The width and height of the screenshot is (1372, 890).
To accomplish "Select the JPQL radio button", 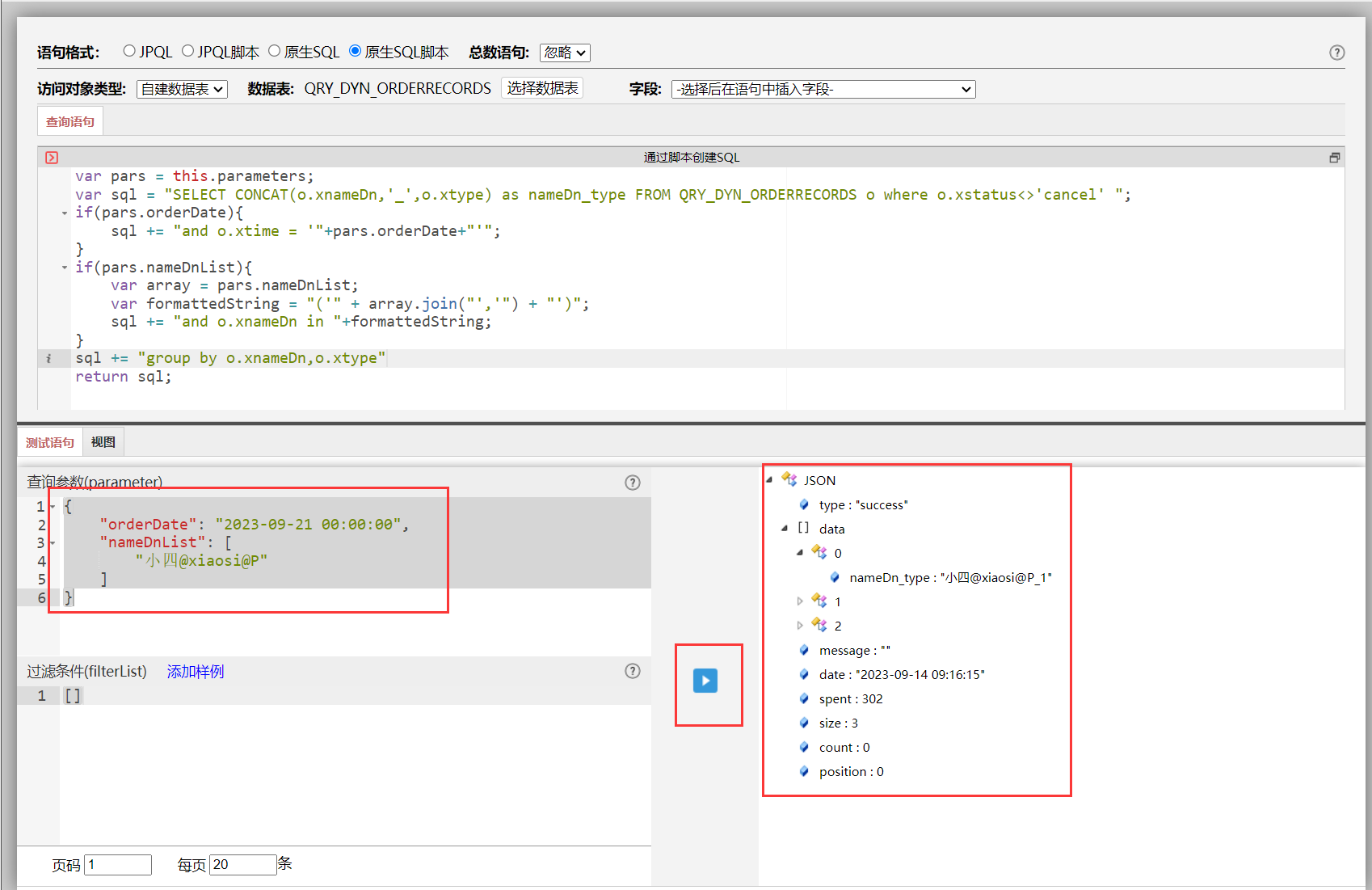I will click(129, 52).
